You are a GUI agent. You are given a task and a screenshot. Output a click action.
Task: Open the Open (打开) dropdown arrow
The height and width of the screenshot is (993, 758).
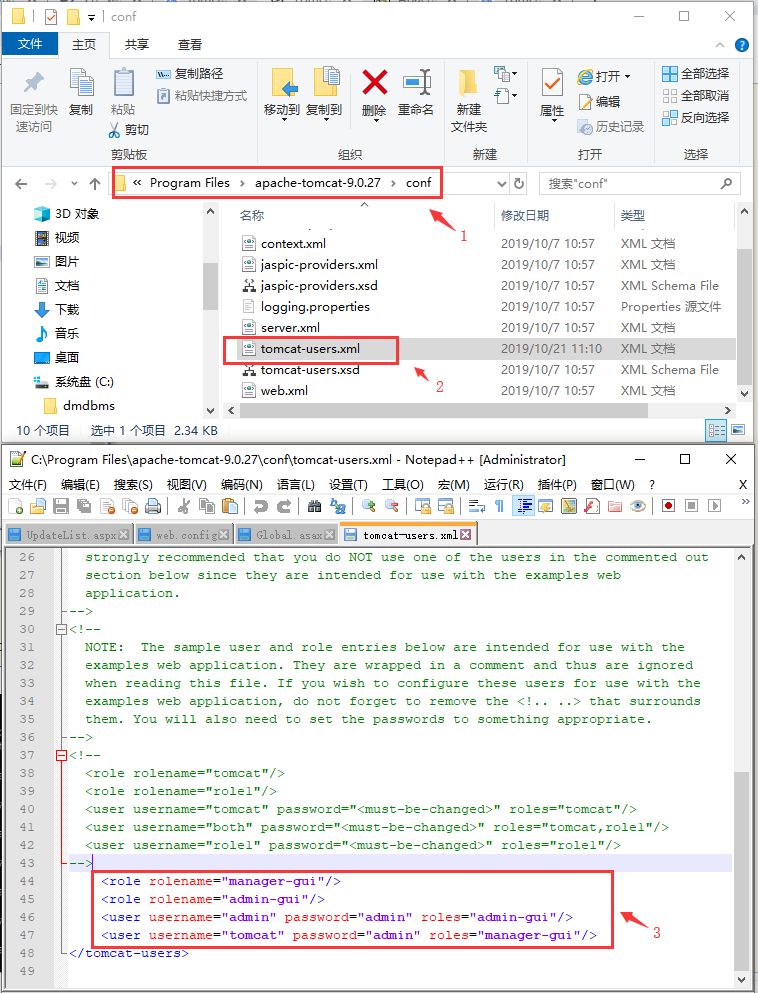click(628, 77)
